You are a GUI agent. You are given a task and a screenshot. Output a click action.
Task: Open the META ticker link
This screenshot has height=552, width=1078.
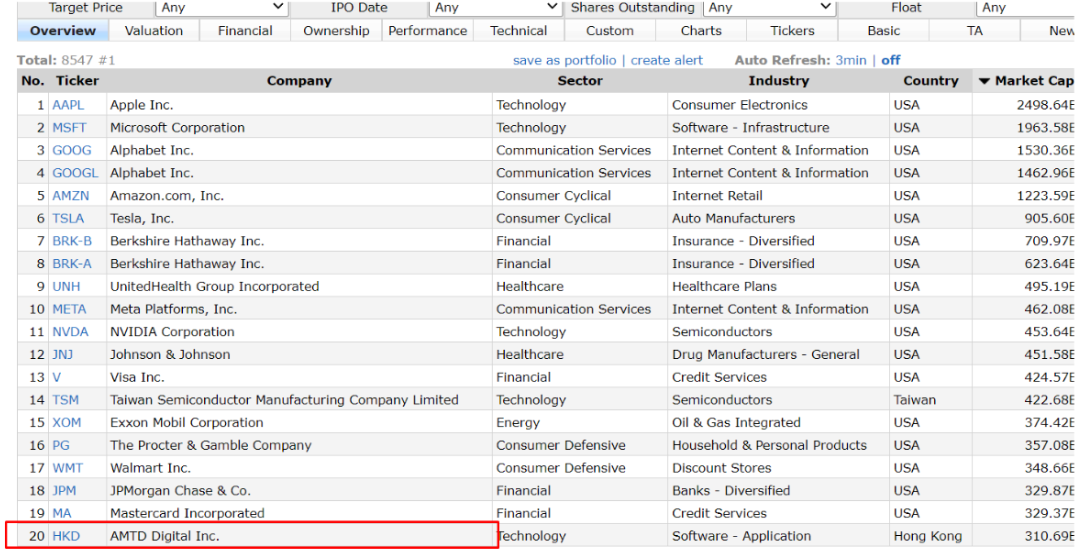click(x=69, y=309)
